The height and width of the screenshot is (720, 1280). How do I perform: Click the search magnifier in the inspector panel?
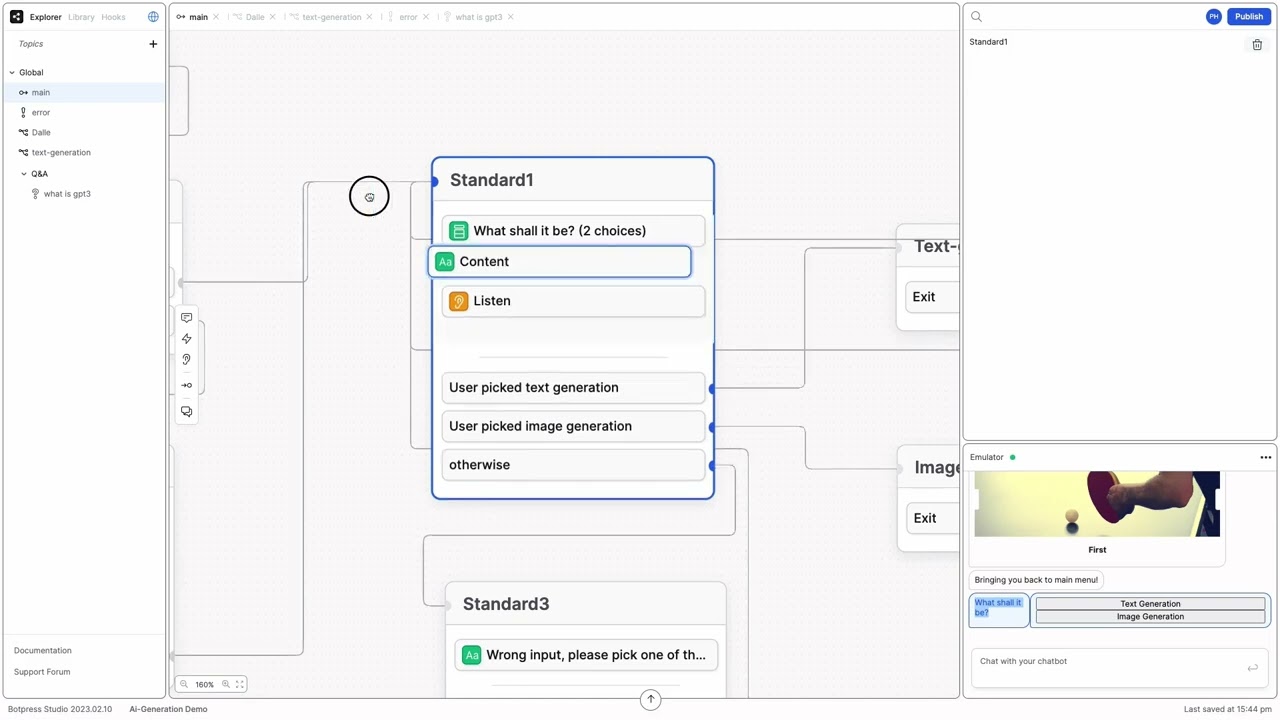[x=976, y=17]
